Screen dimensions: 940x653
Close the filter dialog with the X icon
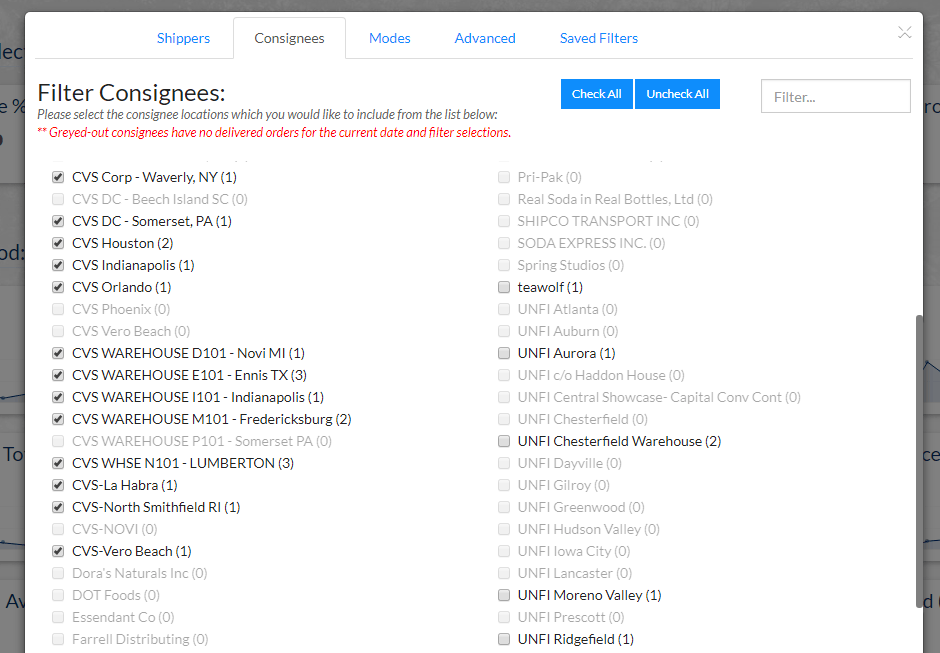[x=905, y=32]
